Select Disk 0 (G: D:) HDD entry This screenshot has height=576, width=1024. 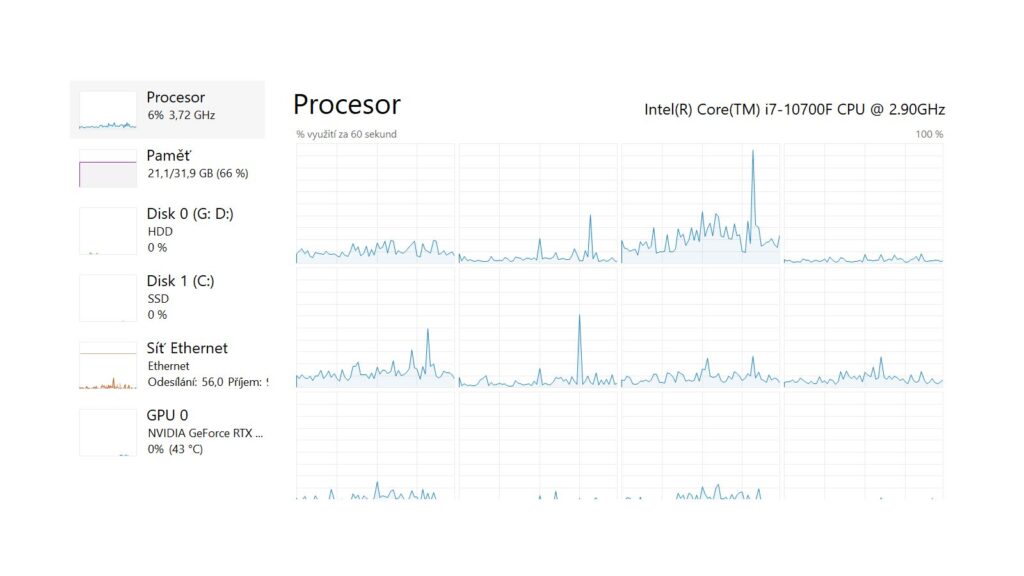point(167,231)
